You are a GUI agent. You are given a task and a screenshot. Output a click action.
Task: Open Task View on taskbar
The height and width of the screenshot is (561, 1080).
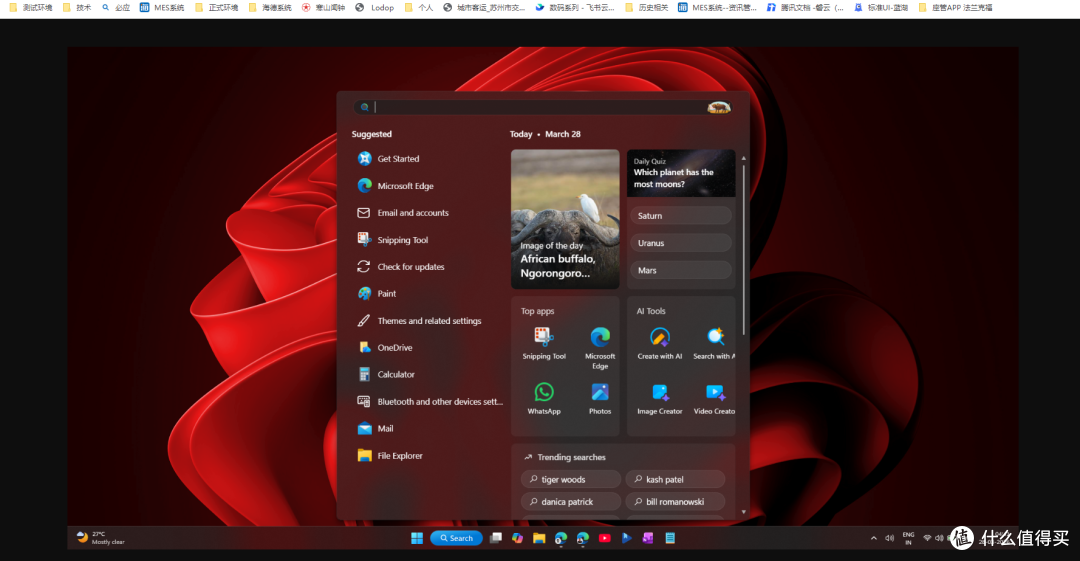tap(495, 538)
